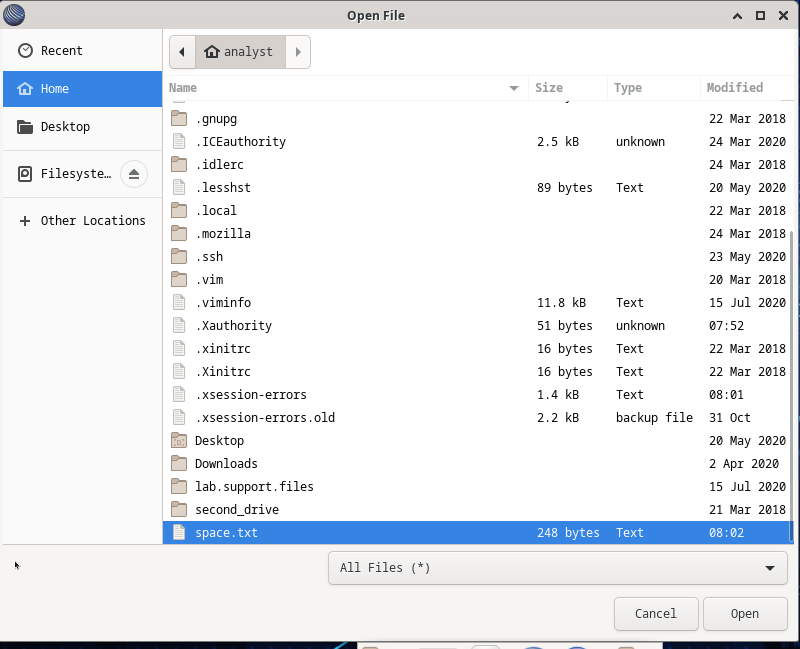Image resolution: width=800 pixels, height=649 pixels.
Task: Sort by the Type column header
Action: [654, 88]
